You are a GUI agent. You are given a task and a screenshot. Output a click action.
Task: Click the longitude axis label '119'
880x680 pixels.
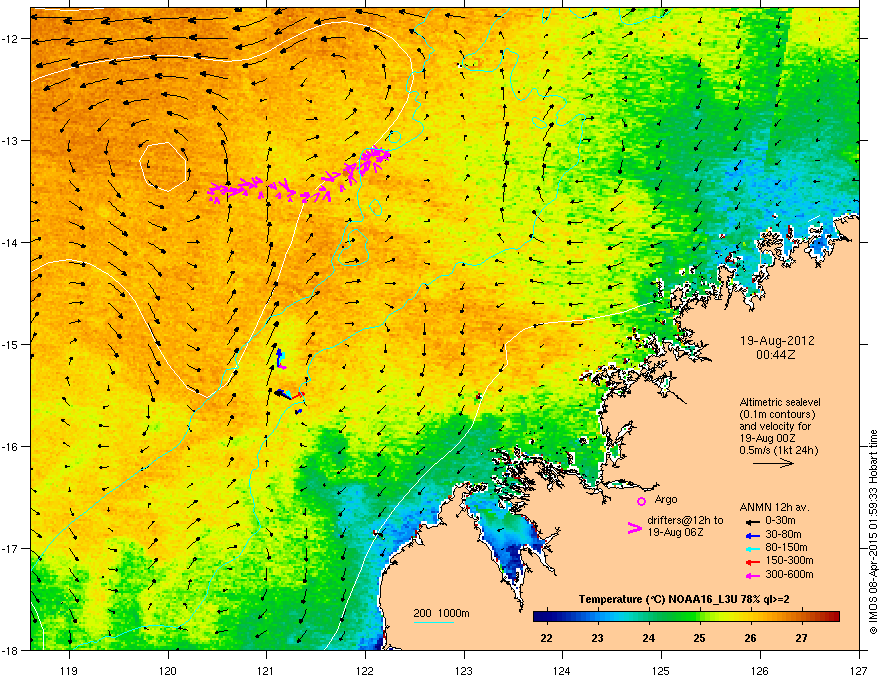[69, 670]
